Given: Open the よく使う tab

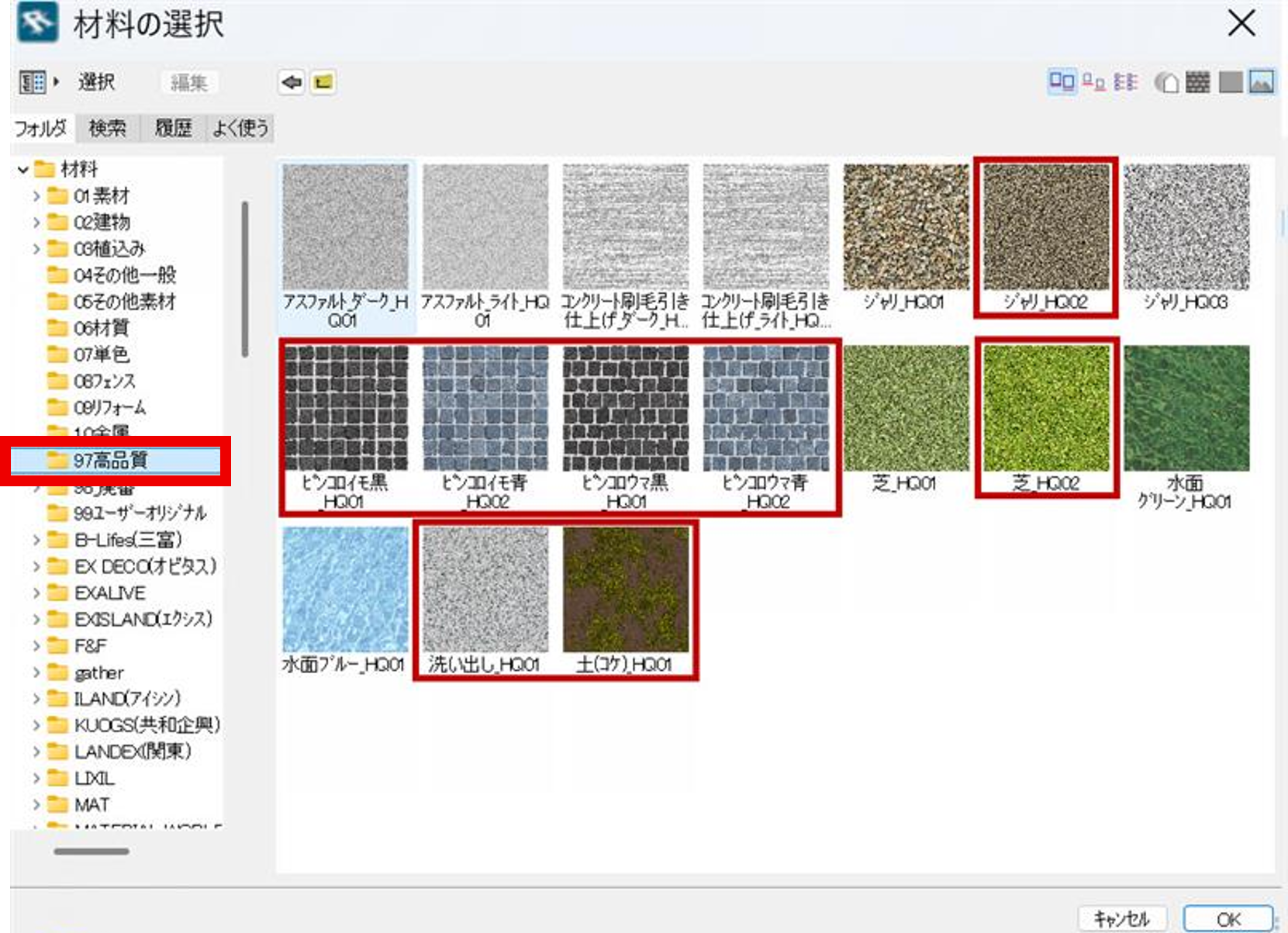Looking at the screenshot, I should (x=240, y=128).
